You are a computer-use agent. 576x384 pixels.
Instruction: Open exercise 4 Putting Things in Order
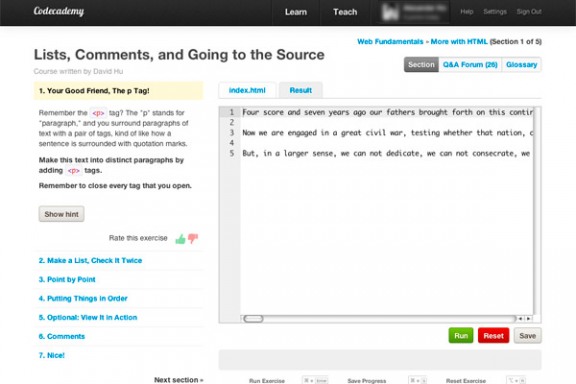tap(83, 298)
